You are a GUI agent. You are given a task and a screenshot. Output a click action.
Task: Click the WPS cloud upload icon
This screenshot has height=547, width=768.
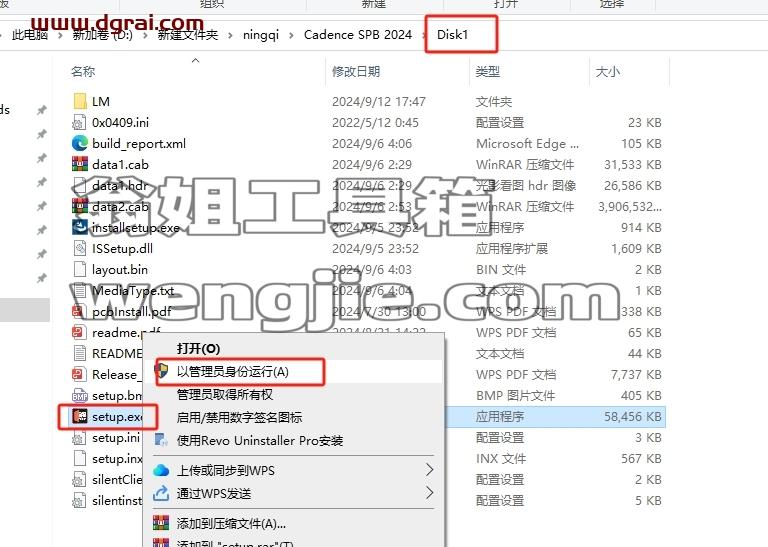(161, 470)
